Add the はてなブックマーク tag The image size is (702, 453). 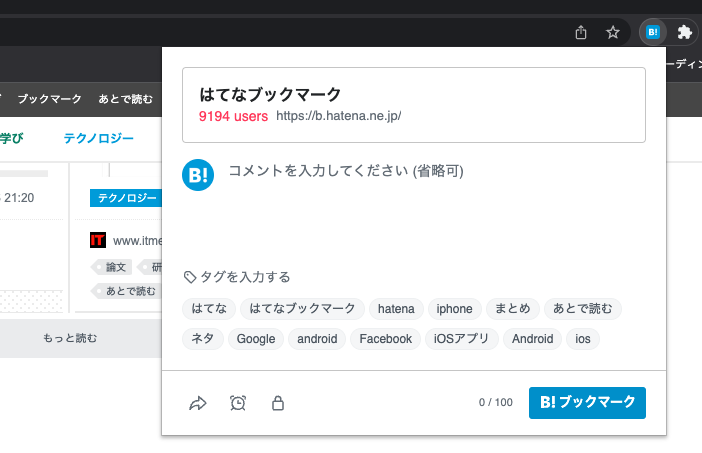[x=303, y=309]
